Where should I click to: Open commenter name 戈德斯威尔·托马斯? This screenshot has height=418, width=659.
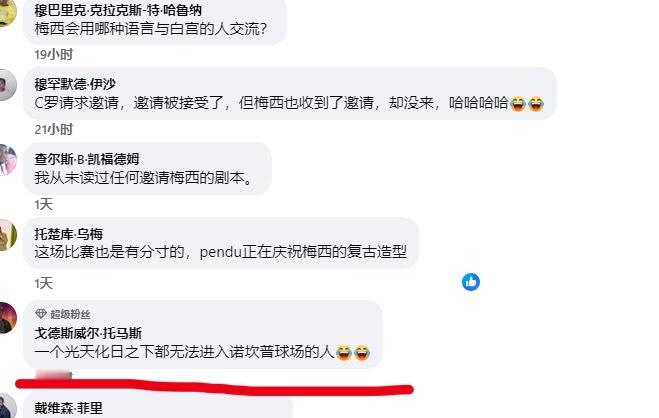click(88, 333)
